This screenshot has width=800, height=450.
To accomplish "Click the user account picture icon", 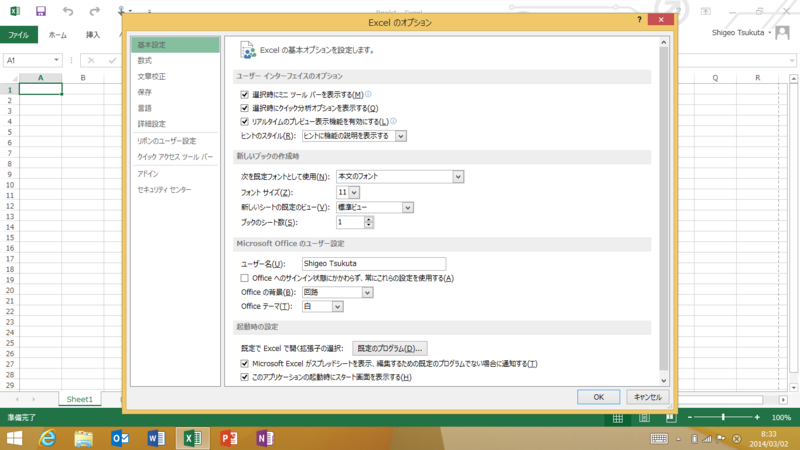I will click(782, 33).
